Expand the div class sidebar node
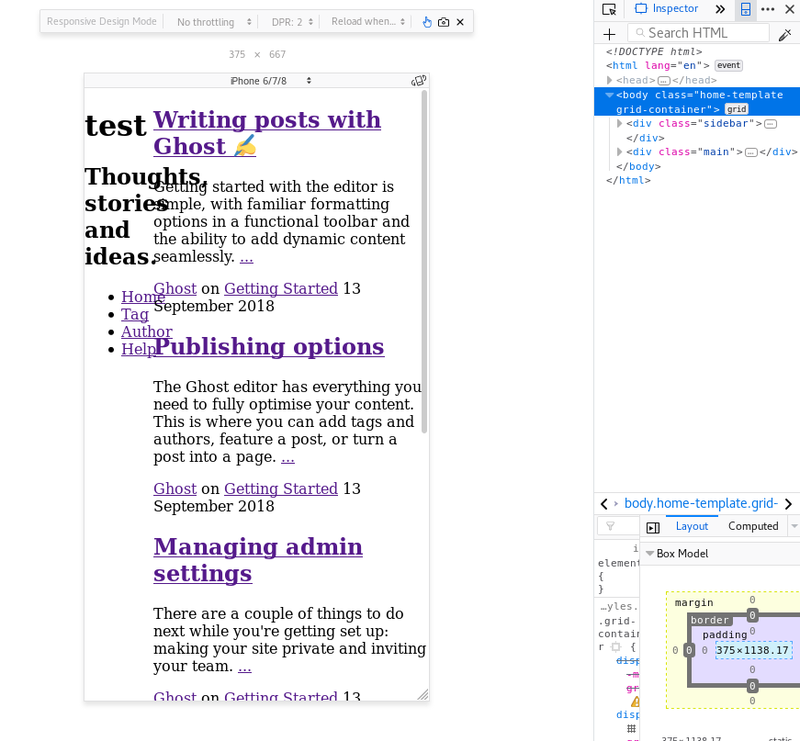Screen dimensions: 800x741 point(620,124)
